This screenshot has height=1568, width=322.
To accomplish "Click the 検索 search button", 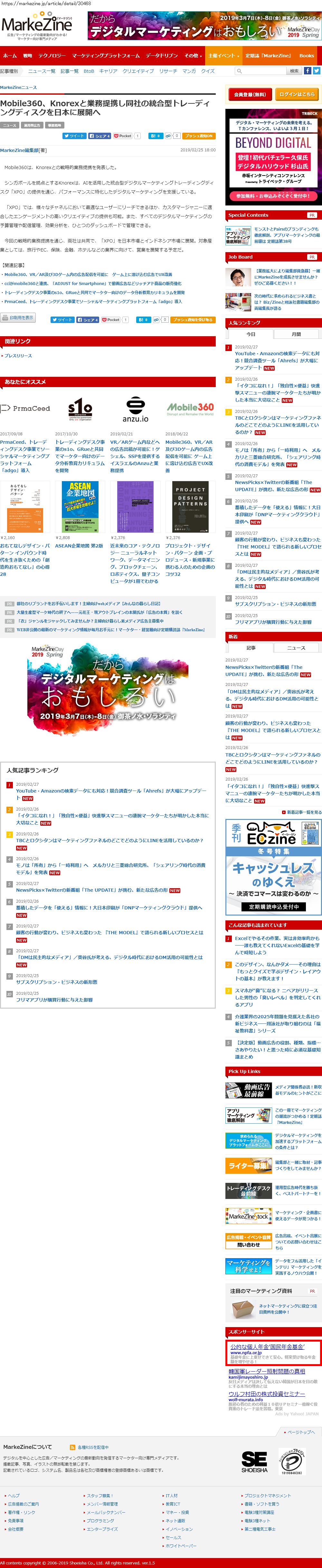I will [x=294, y=71].
